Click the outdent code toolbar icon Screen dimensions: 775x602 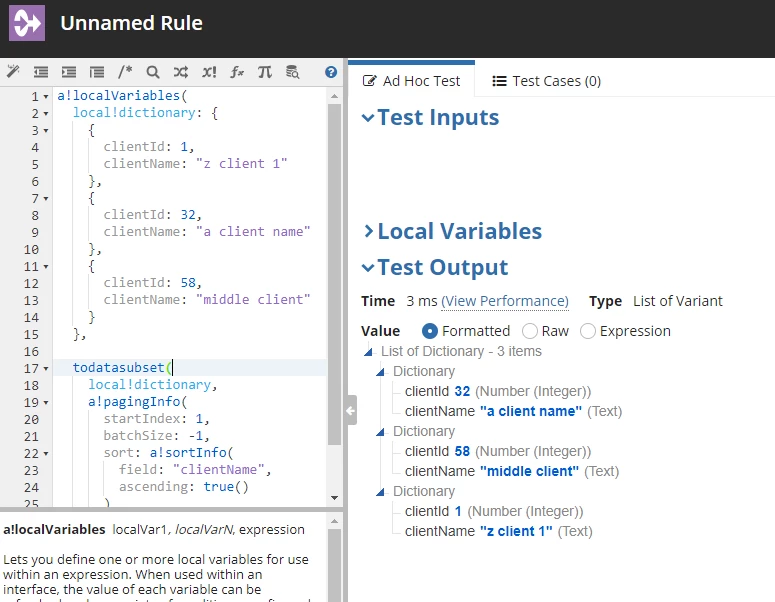pos(41,72)
